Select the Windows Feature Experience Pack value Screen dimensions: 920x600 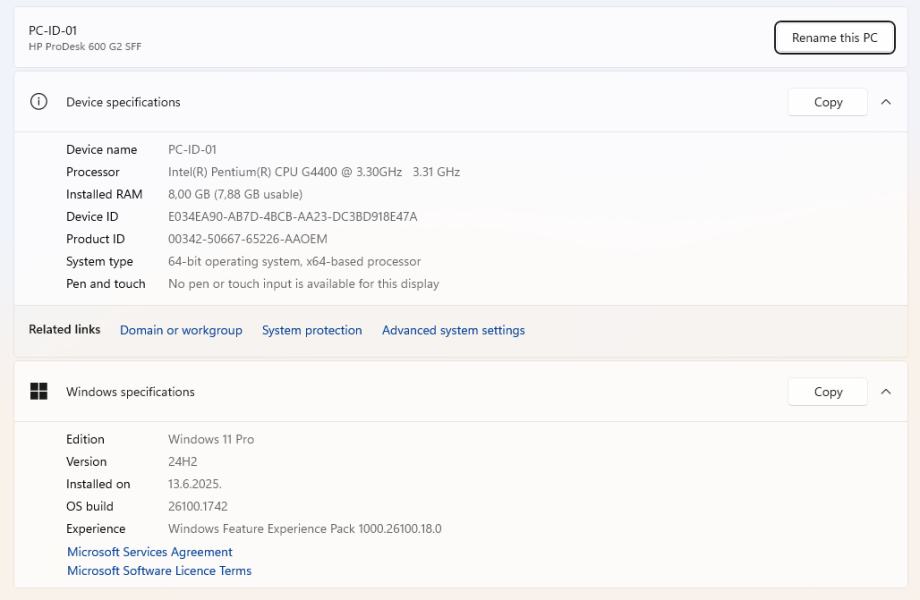[x=305, y=528]
